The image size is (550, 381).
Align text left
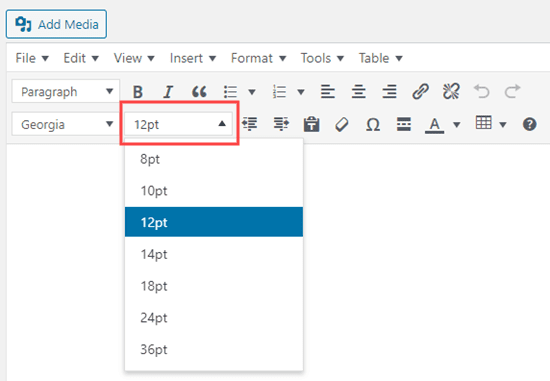[x=328, y=92]
